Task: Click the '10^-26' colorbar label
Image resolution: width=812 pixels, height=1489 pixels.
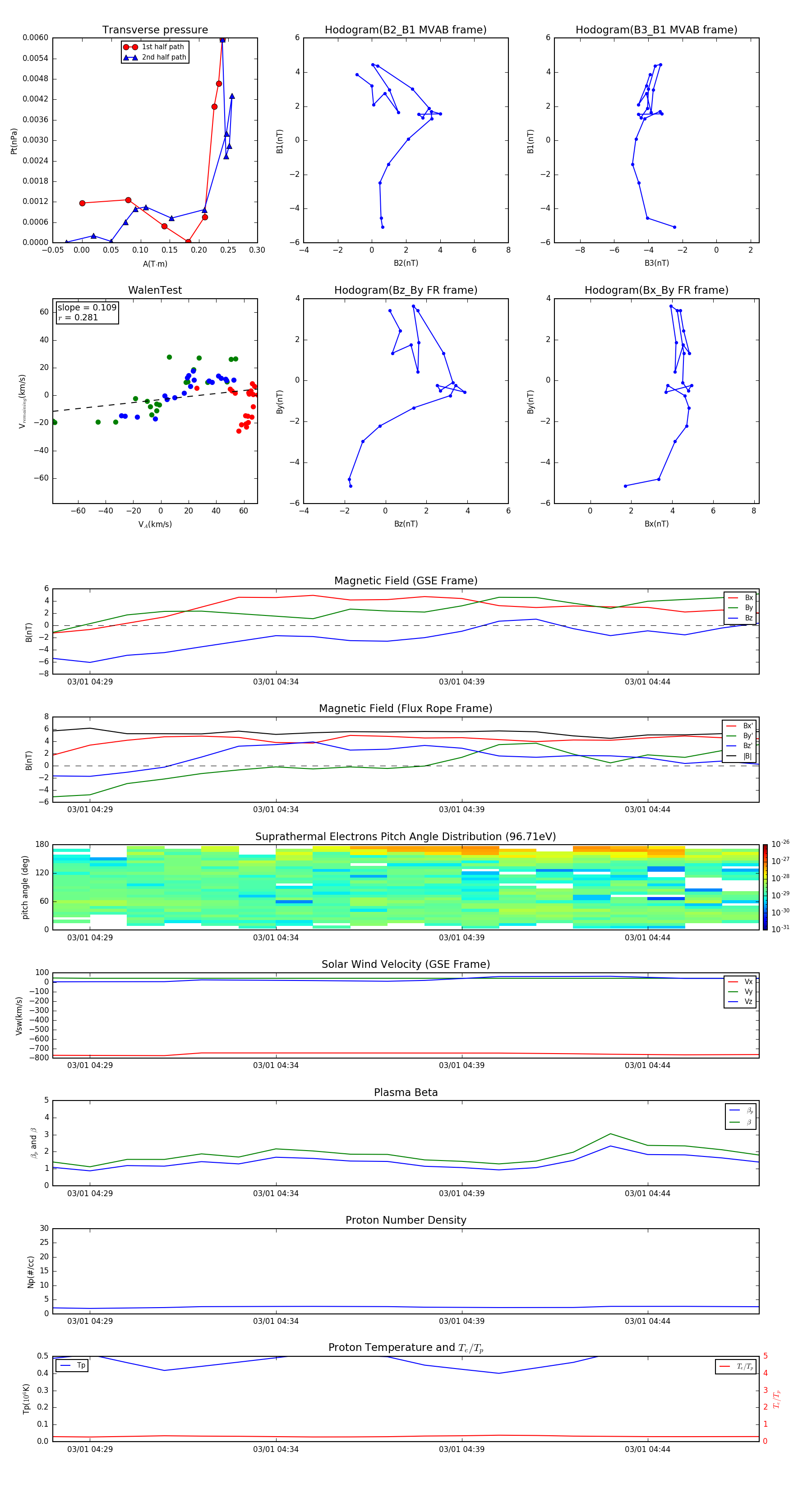Action: coord(780,844)
